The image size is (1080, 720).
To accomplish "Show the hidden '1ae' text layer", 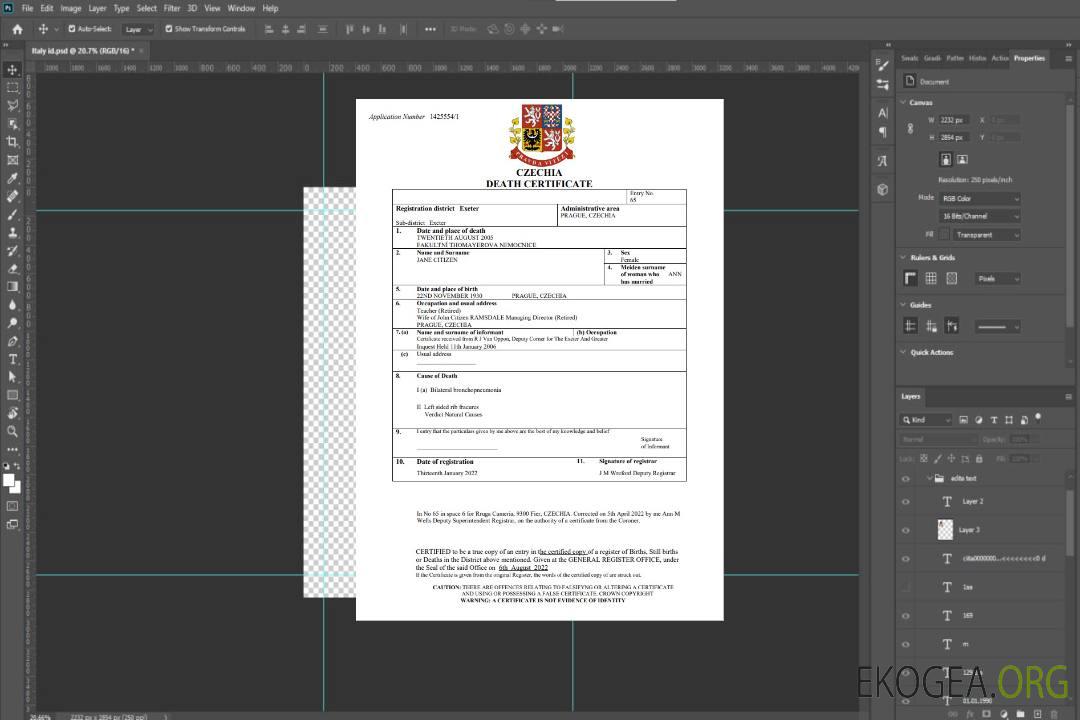I will (x=906, y=587).
